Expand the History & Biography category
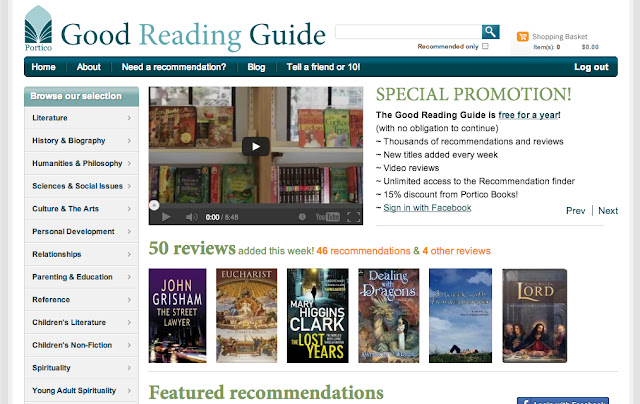The width and height of the screenshot is (640, 404). pos(81,141)
